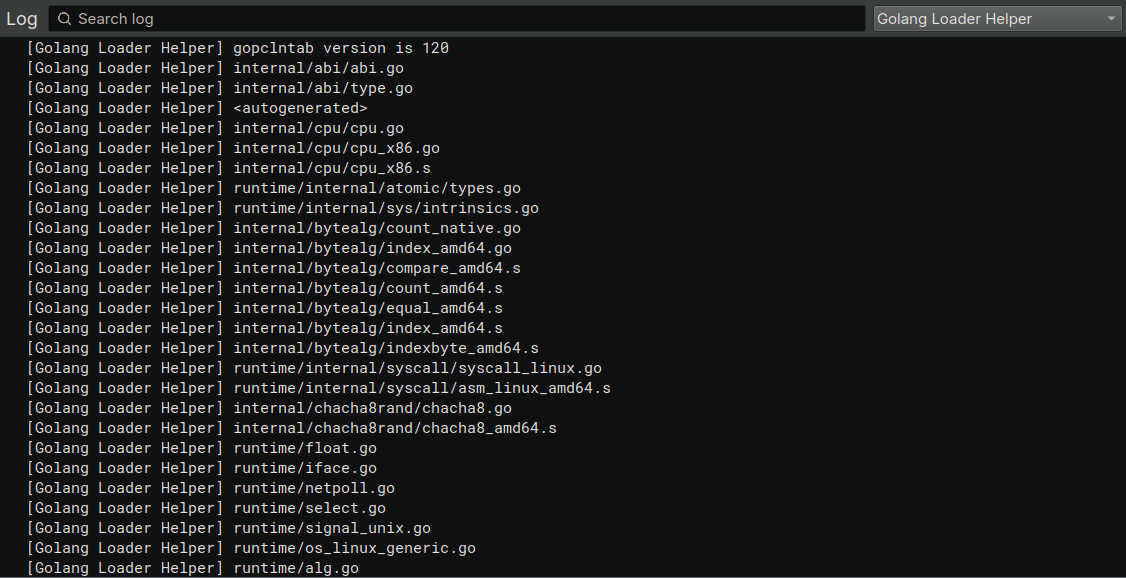Screen dimensions: 1126x578
Task: Click the gopclntab version is 120 line
Action: point(238,48)
